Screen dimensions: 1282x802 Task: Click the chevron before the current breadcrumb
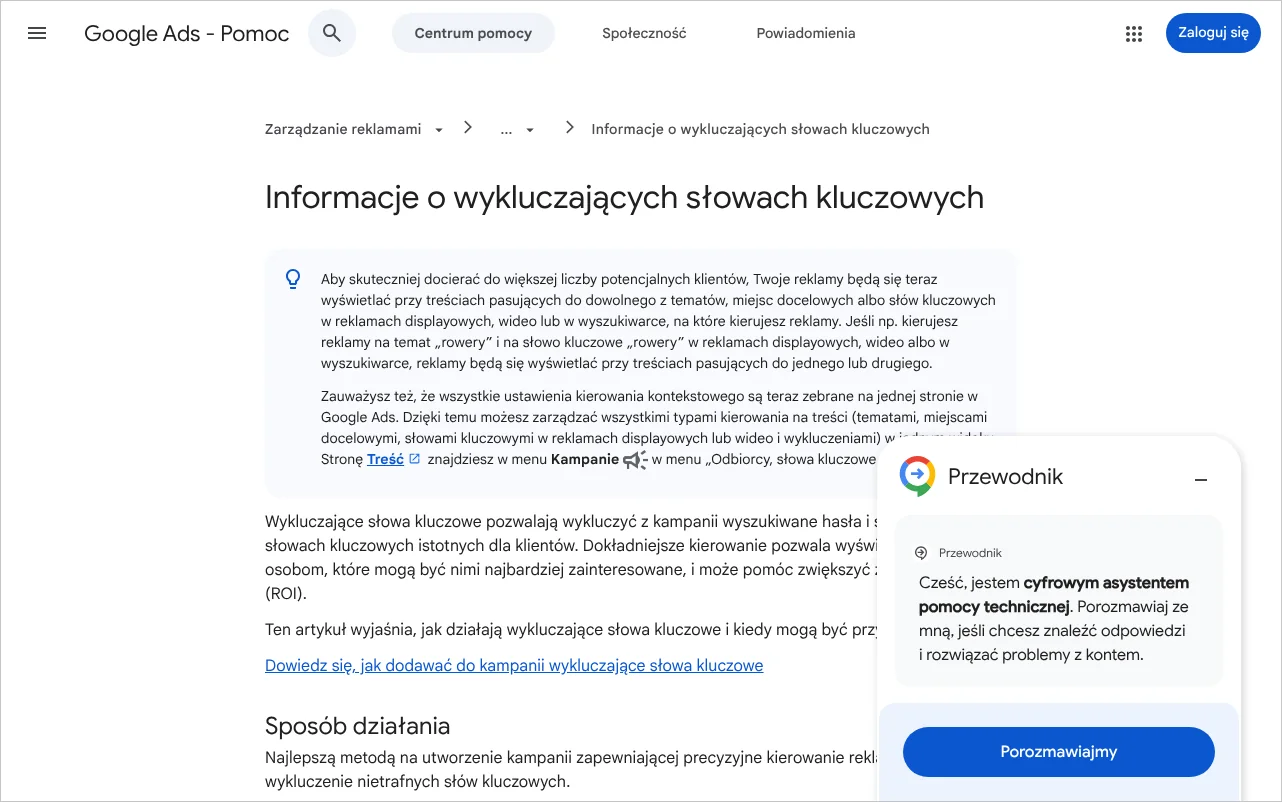tap(570, 127)
